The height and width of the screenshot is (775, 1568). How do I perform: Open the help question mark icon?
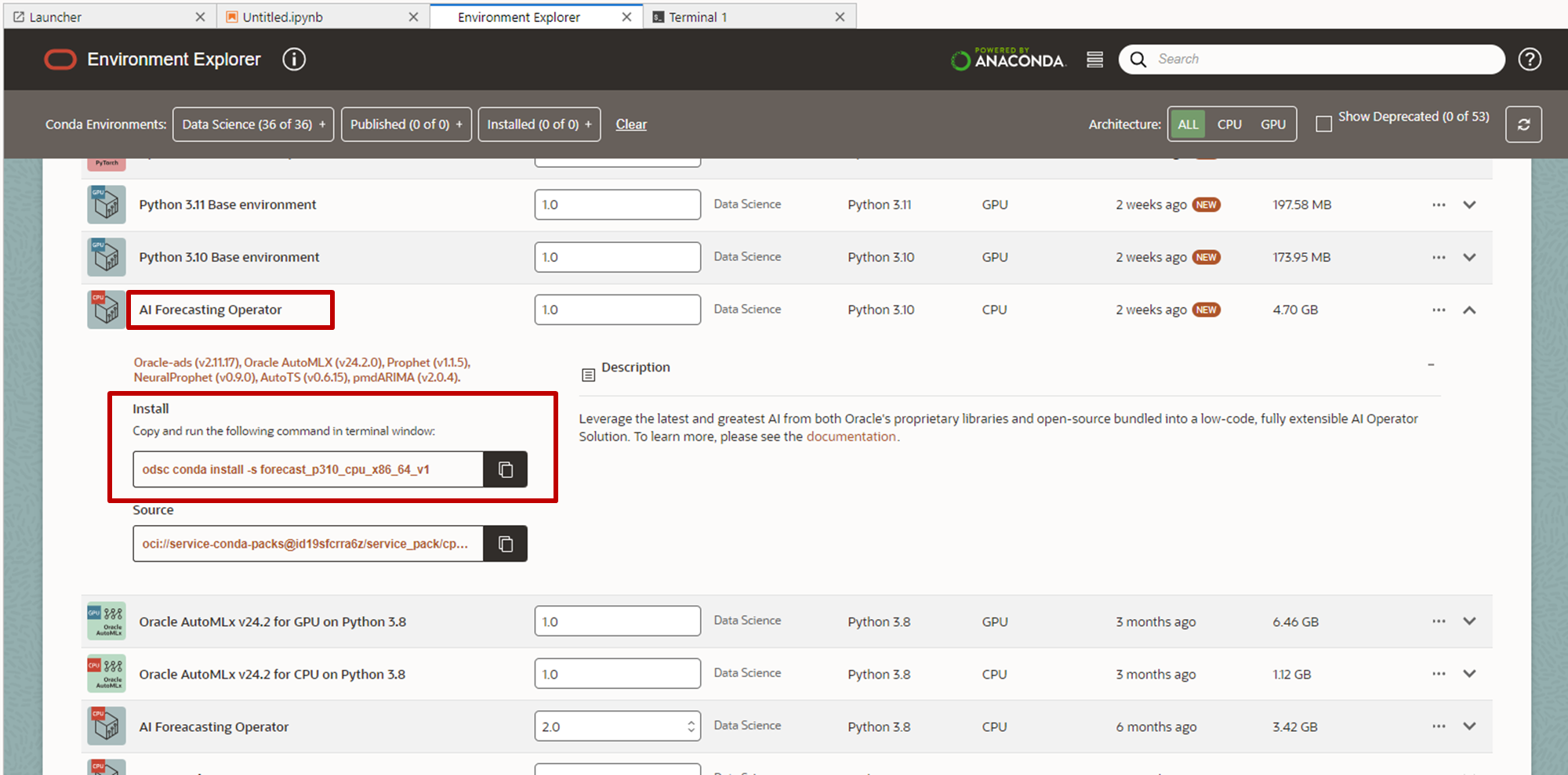coord(1530,60)
